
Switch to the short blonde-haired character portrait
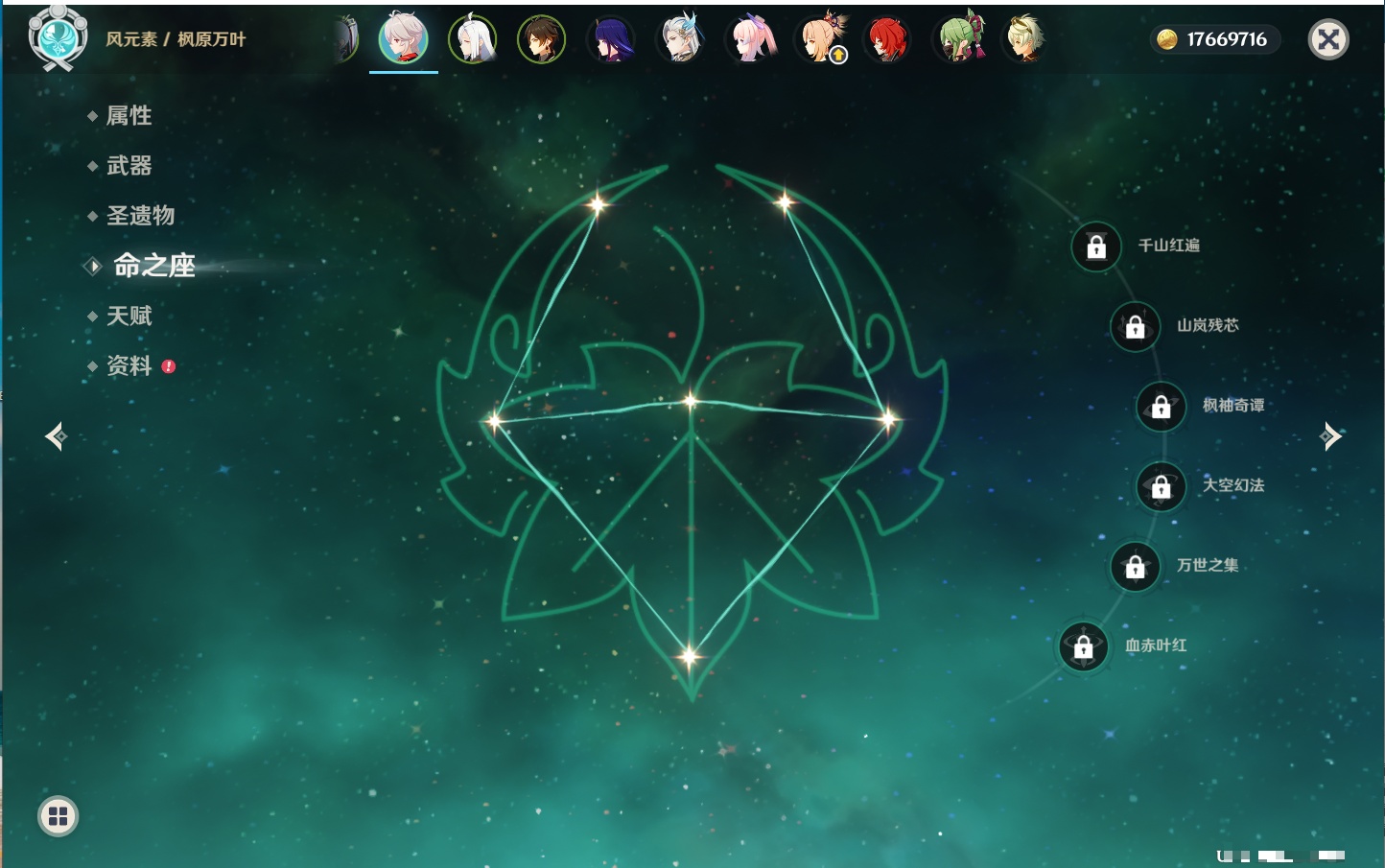click(1025, 39)
